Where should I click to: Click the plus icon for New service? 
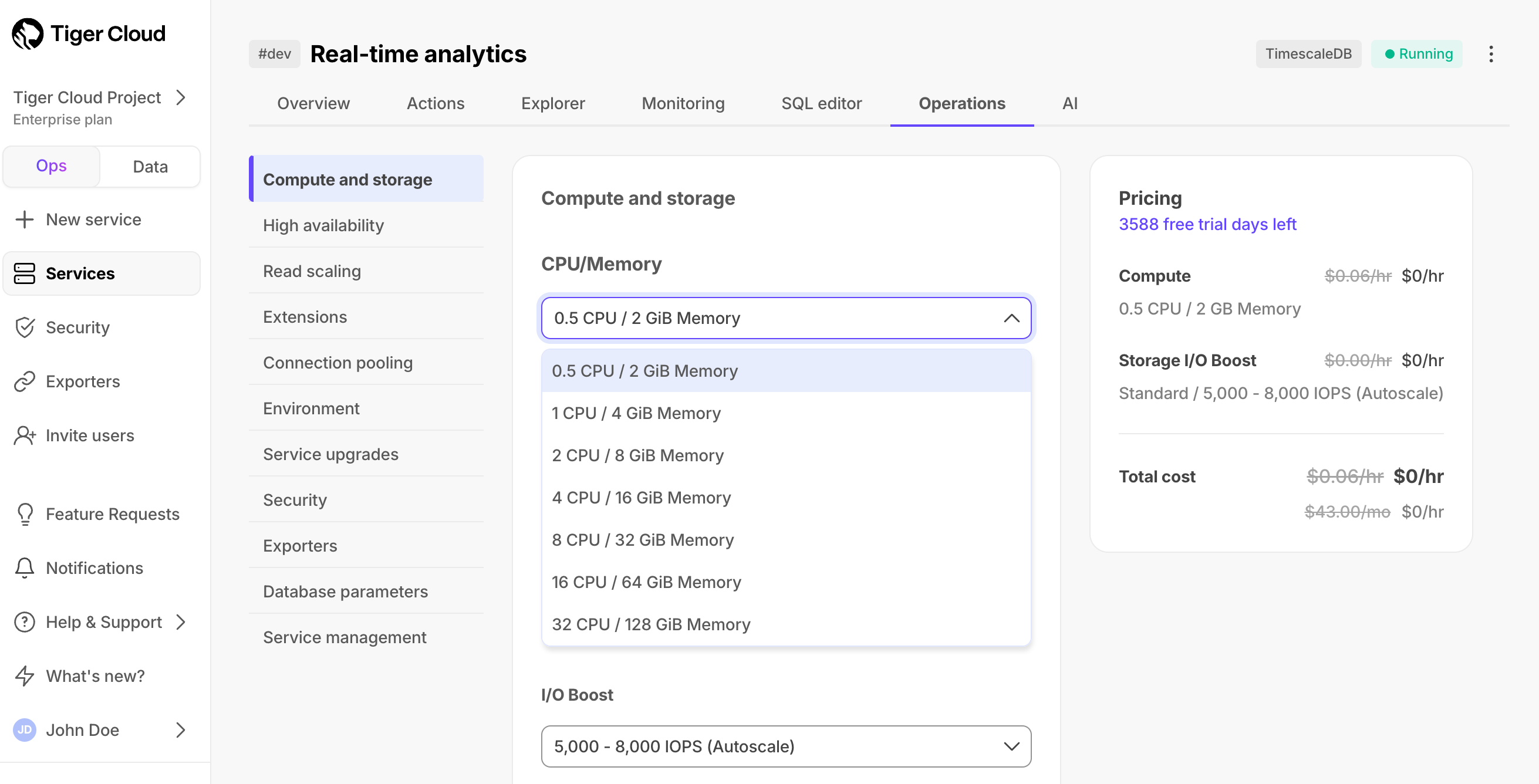click(25, 219)
